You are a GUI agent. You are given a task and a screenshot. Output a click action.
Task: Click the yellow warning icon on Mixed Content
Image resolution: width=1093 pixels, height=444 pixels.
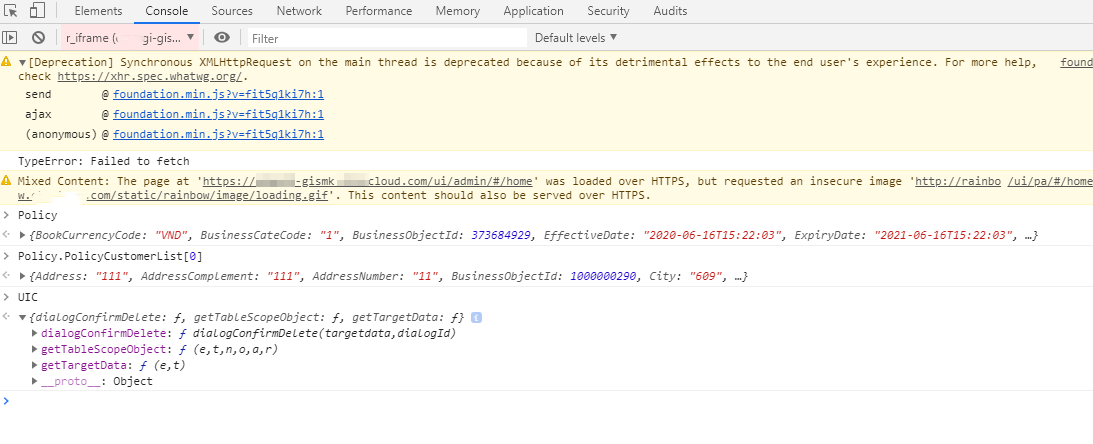pyautogui.click(x=9, y=181)
